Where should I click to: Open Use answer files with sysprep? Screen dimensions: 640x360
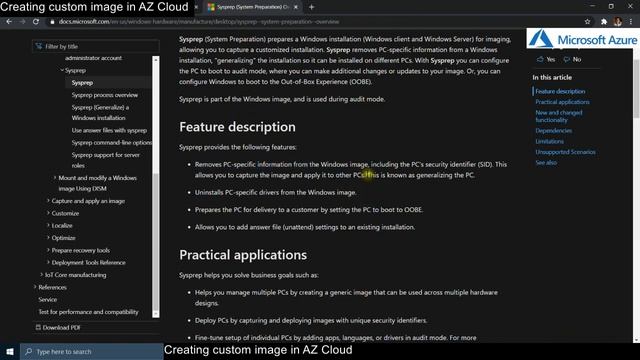point(109,131)
